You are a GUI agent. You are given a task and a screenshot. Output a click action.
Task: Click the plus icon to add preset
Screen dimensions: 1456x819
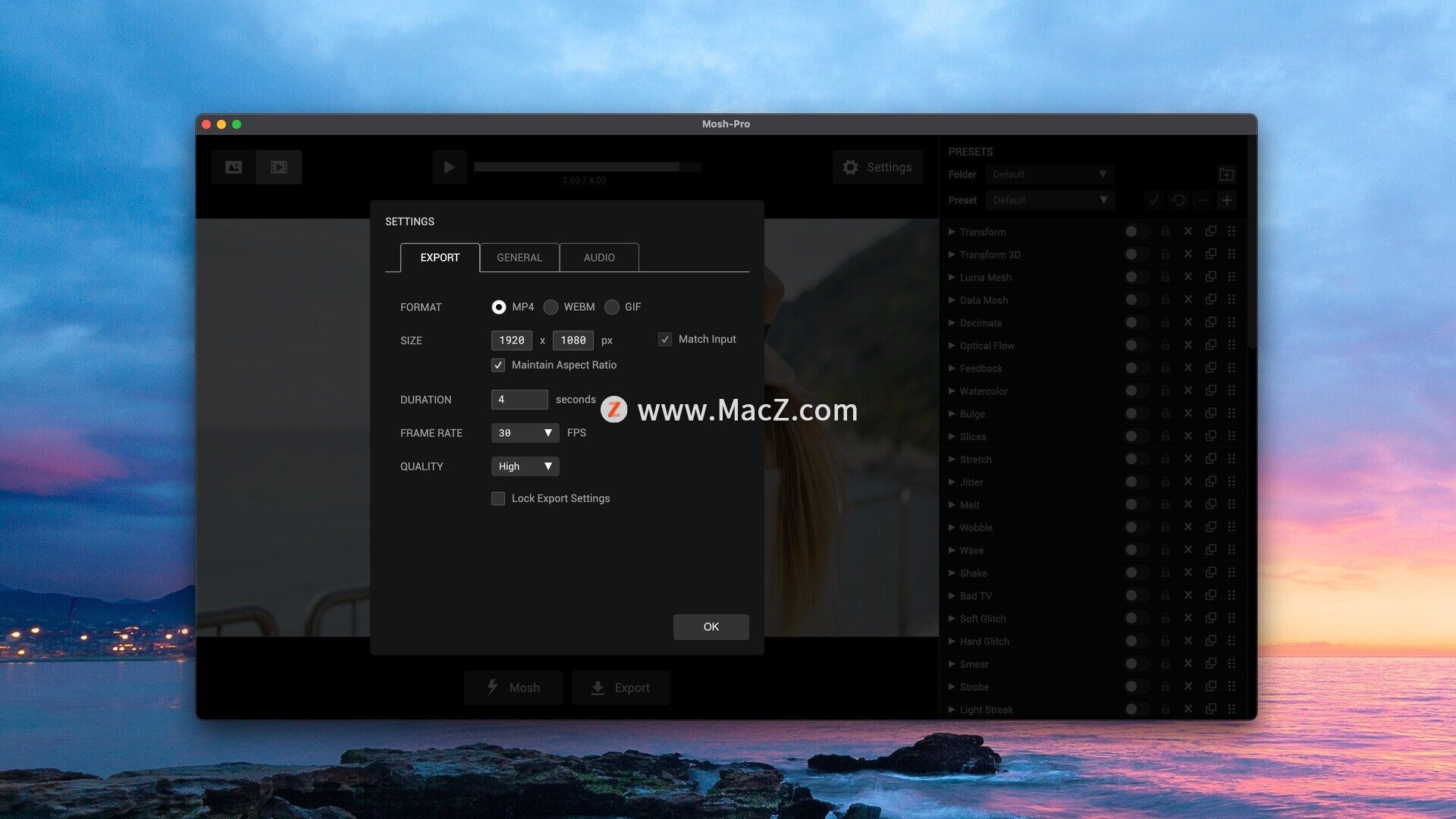pos(1226,200)
